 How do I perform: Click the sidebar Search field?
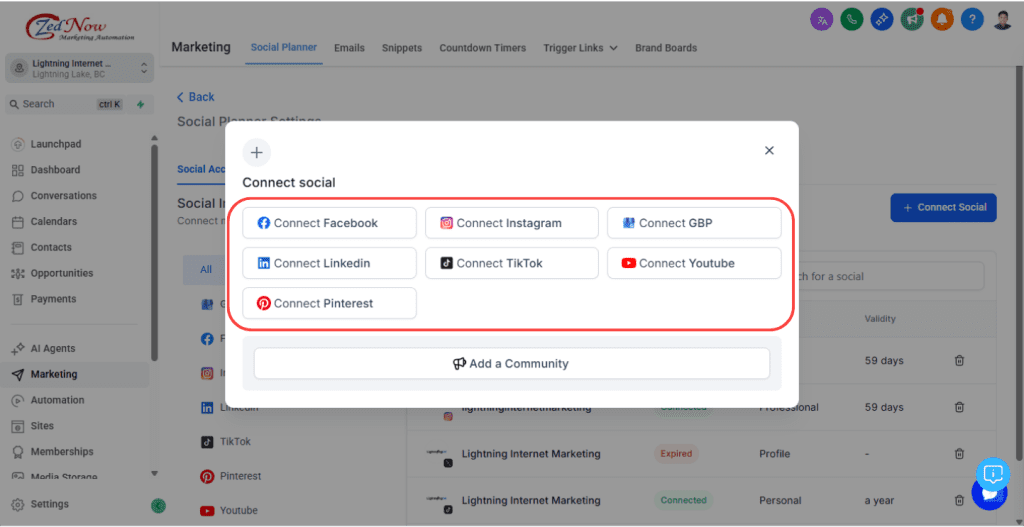[x=65, y=104]
